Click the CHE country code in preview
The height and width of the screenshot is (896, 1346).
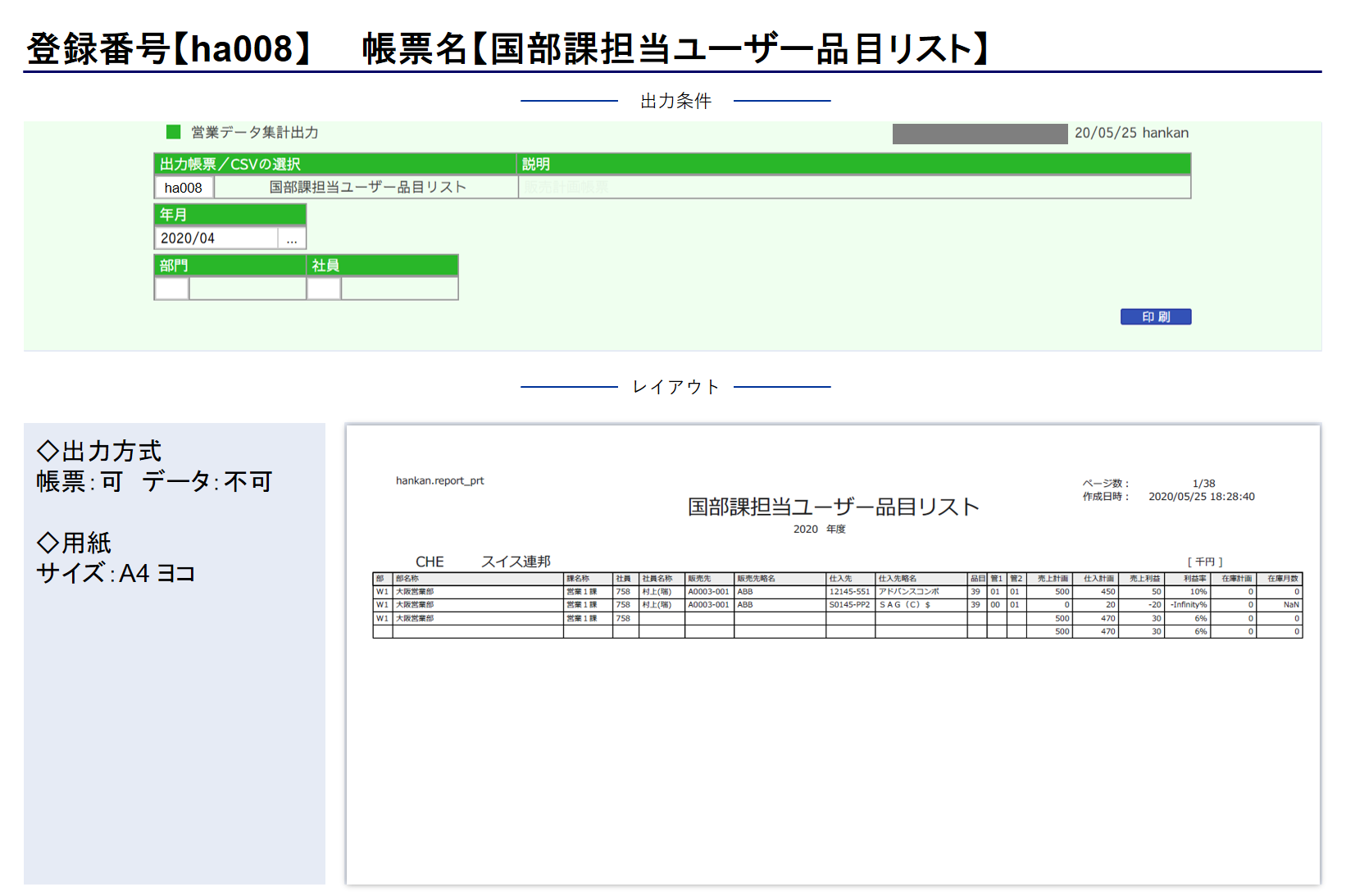[x=430, y=562]
